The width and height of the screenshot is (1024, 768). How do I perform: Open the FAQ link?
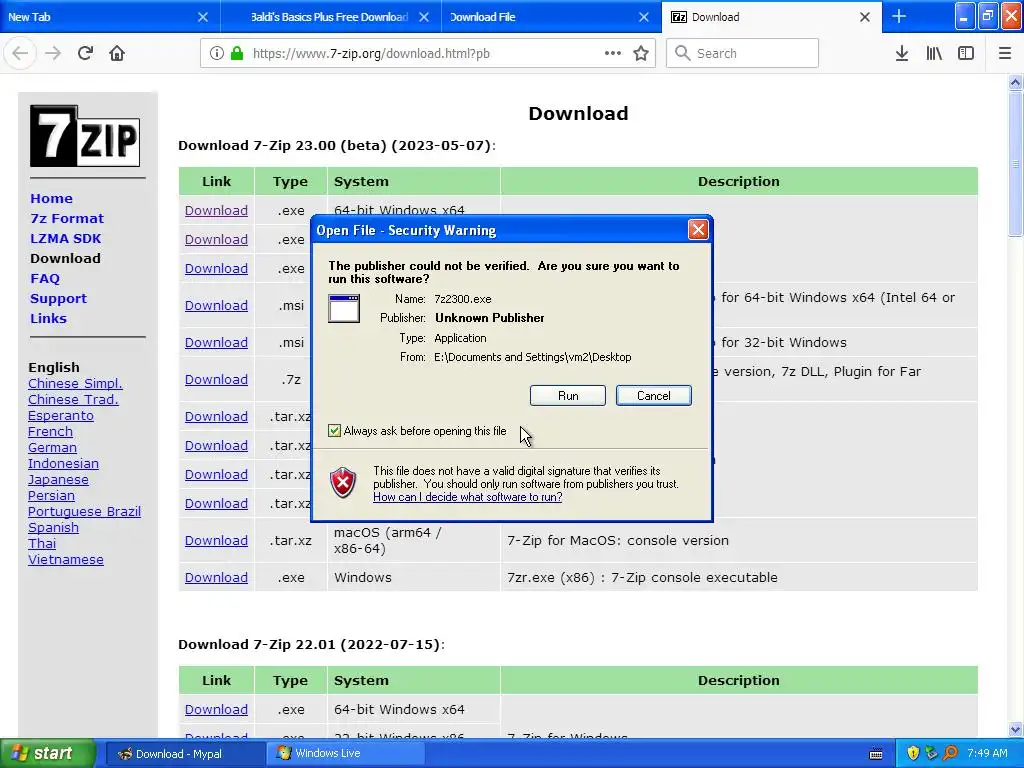(45, 279)
